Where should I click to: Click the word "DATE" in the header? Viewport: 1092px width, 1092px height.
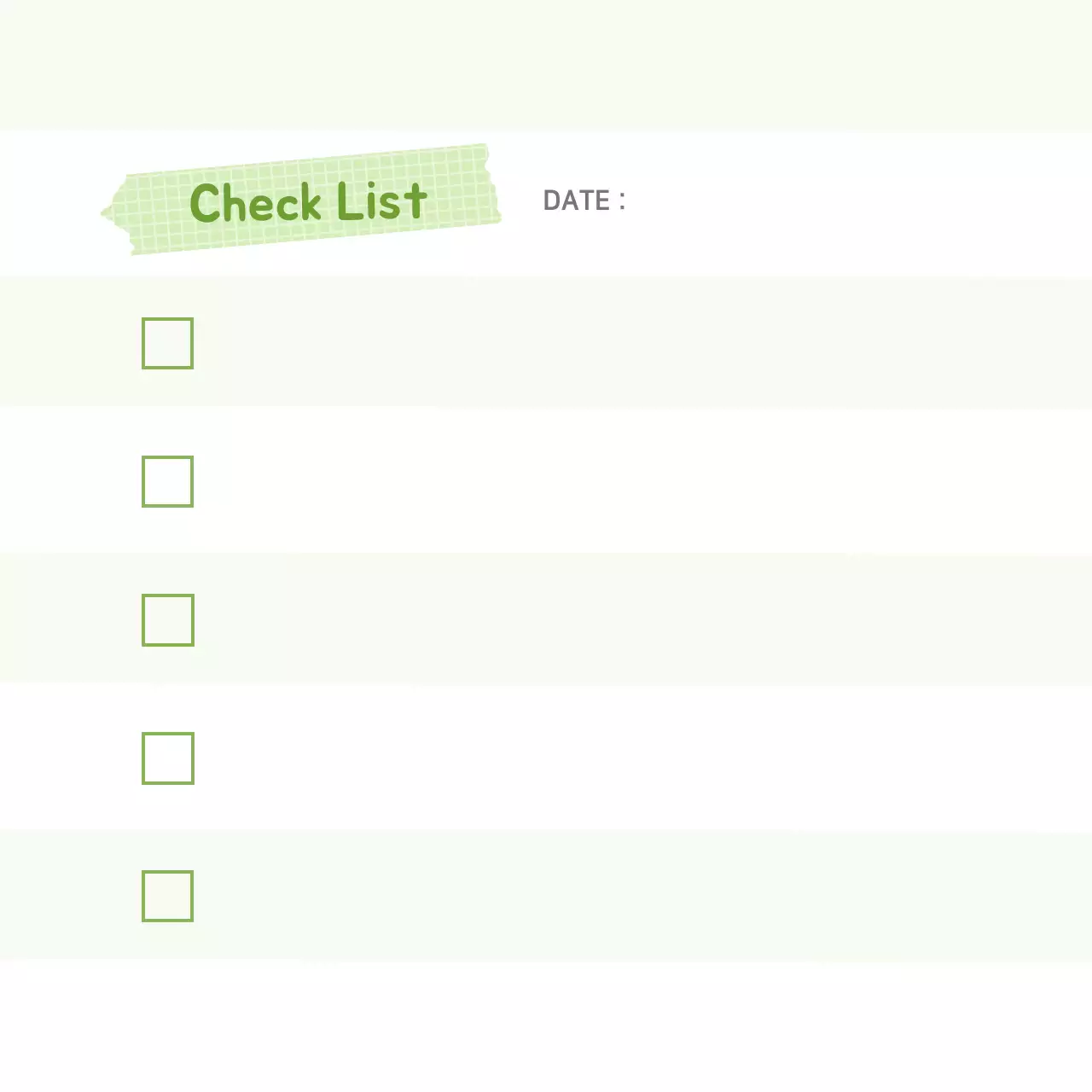[577, 200]
